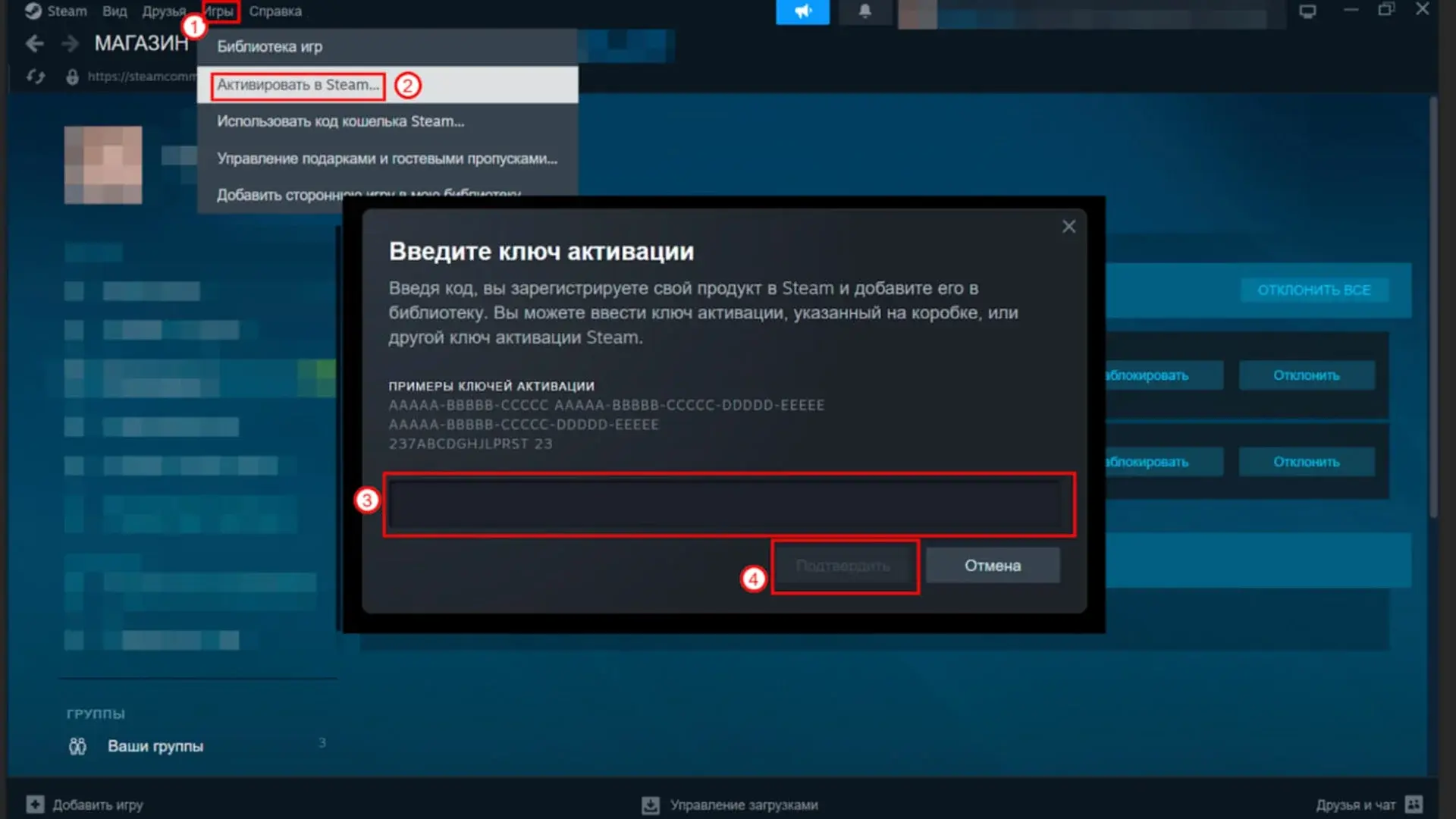Viewport: 1456px width, 819px height.
Task: Click the friends chat icon at bottom right
Action: 1414,804
